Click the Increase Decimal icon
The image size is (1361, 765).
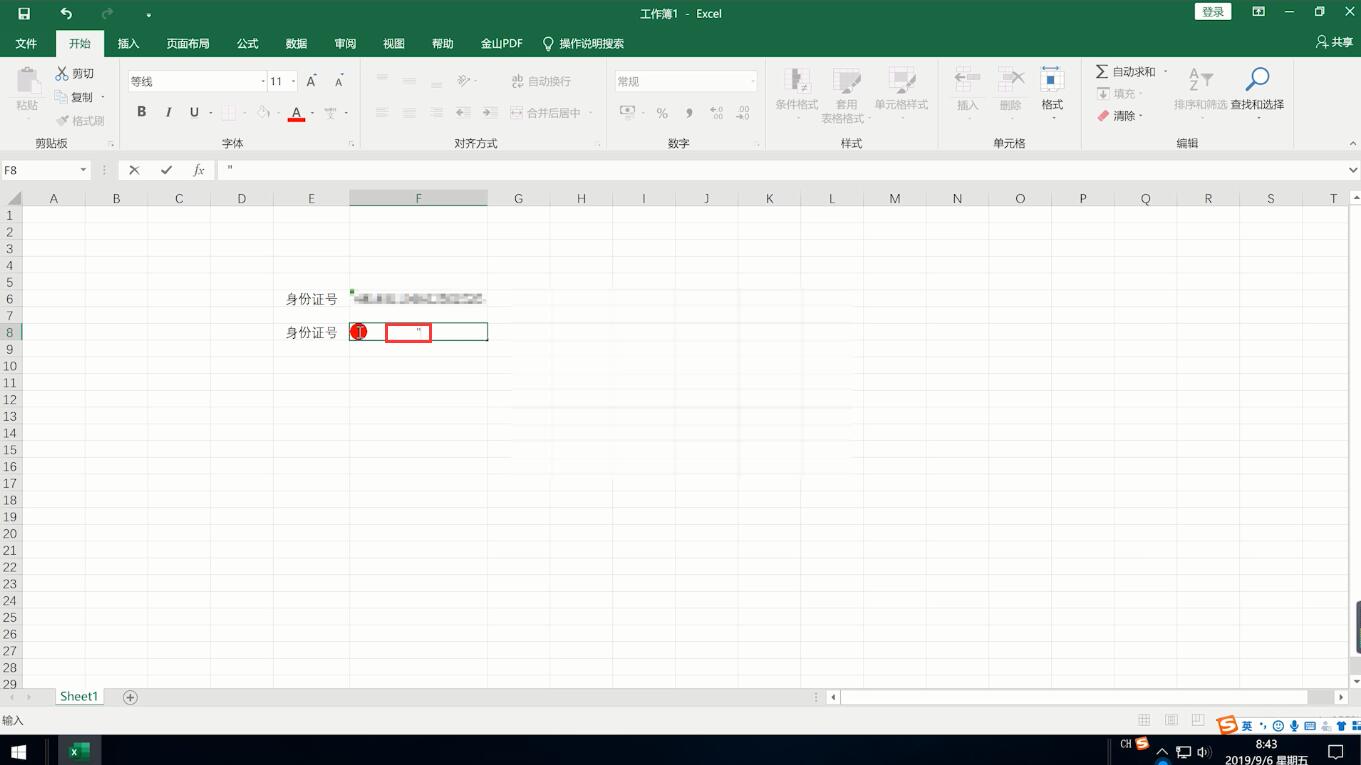716,113
